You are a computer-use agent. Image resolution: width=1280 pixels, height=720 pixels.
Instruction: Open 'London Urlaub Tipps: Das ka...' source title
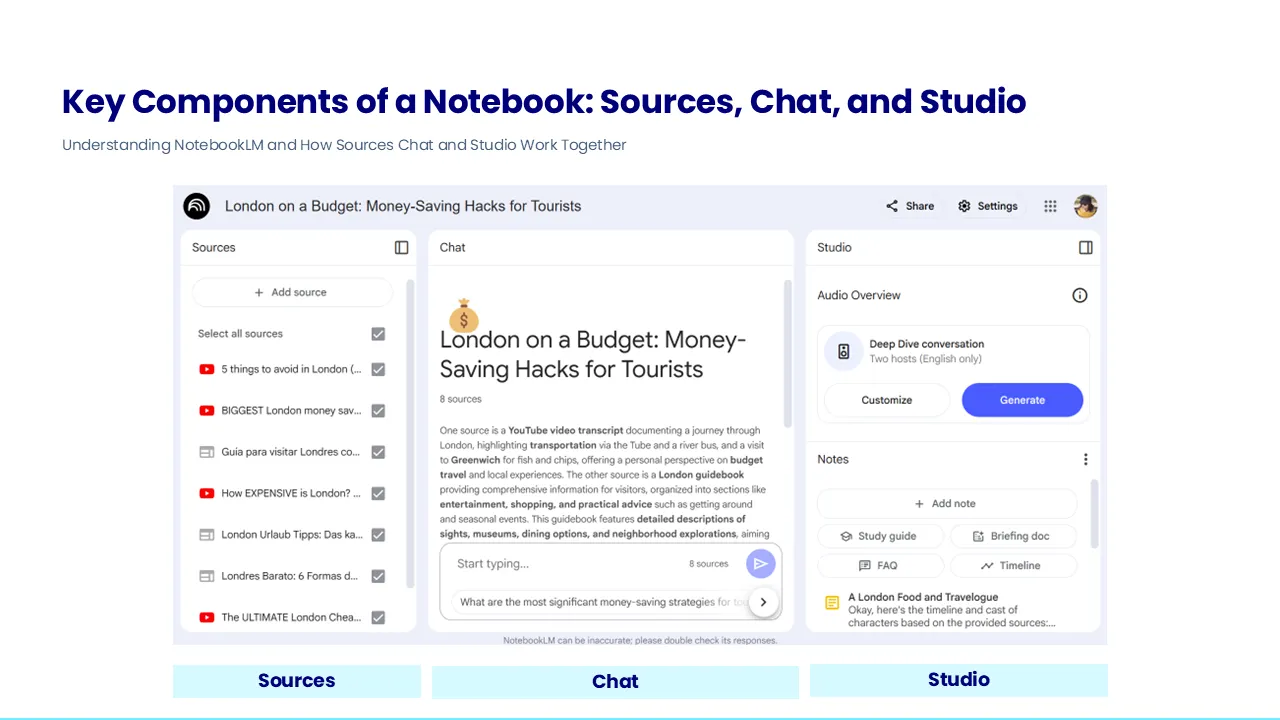(x=291, y=535)
